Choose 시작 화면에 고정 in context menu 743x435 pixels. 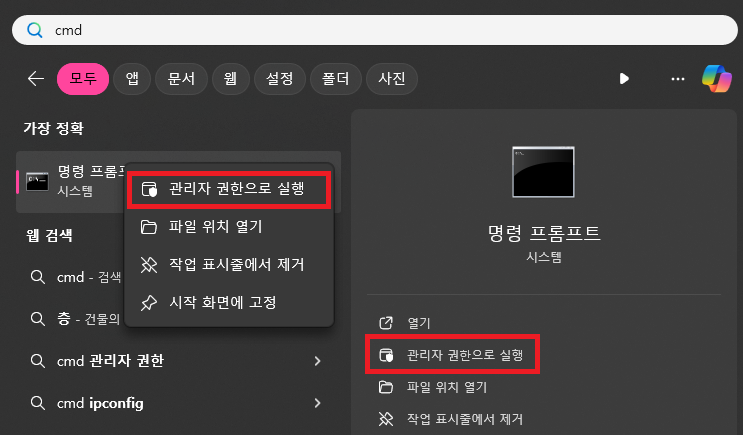pos(229,302)
